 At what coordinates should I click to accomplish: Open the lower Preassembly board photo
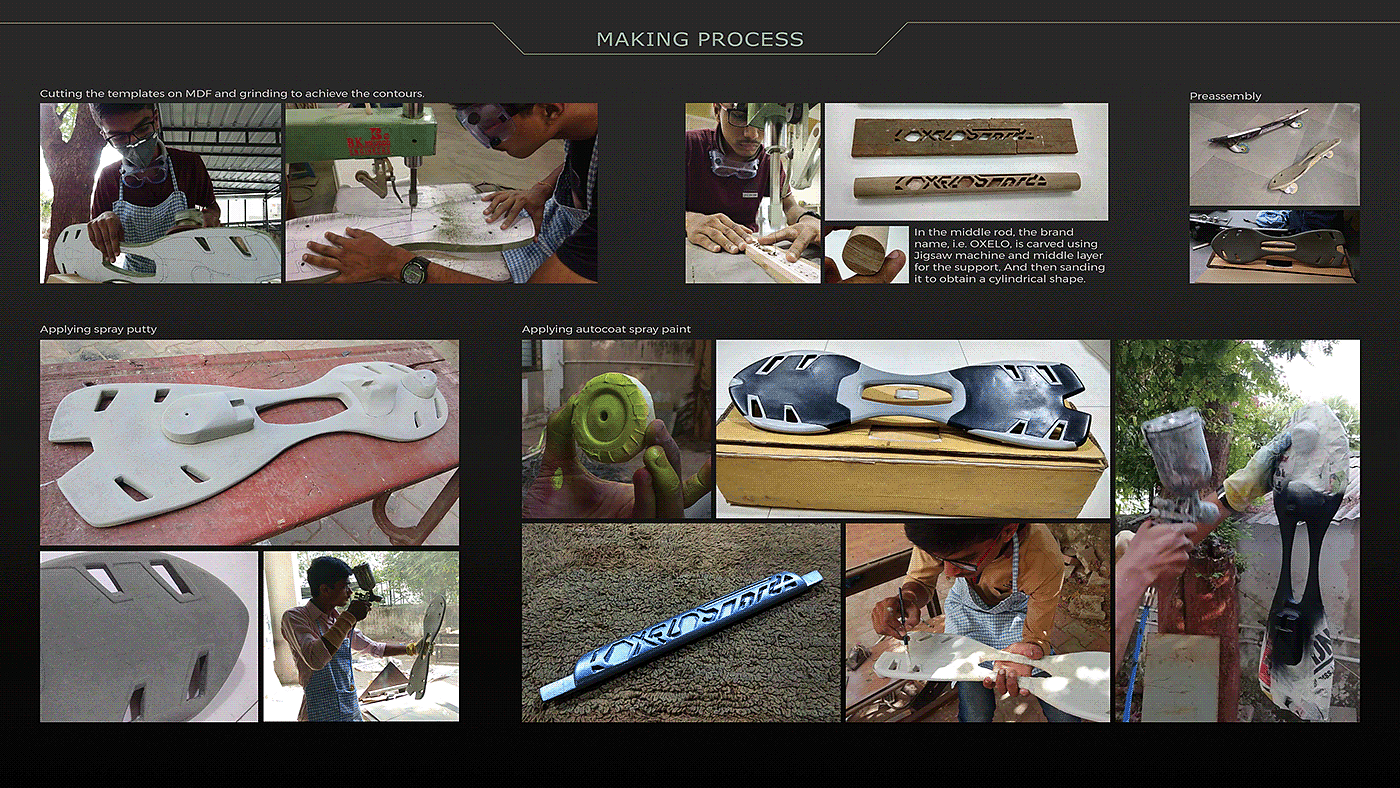click(1274, 246)
